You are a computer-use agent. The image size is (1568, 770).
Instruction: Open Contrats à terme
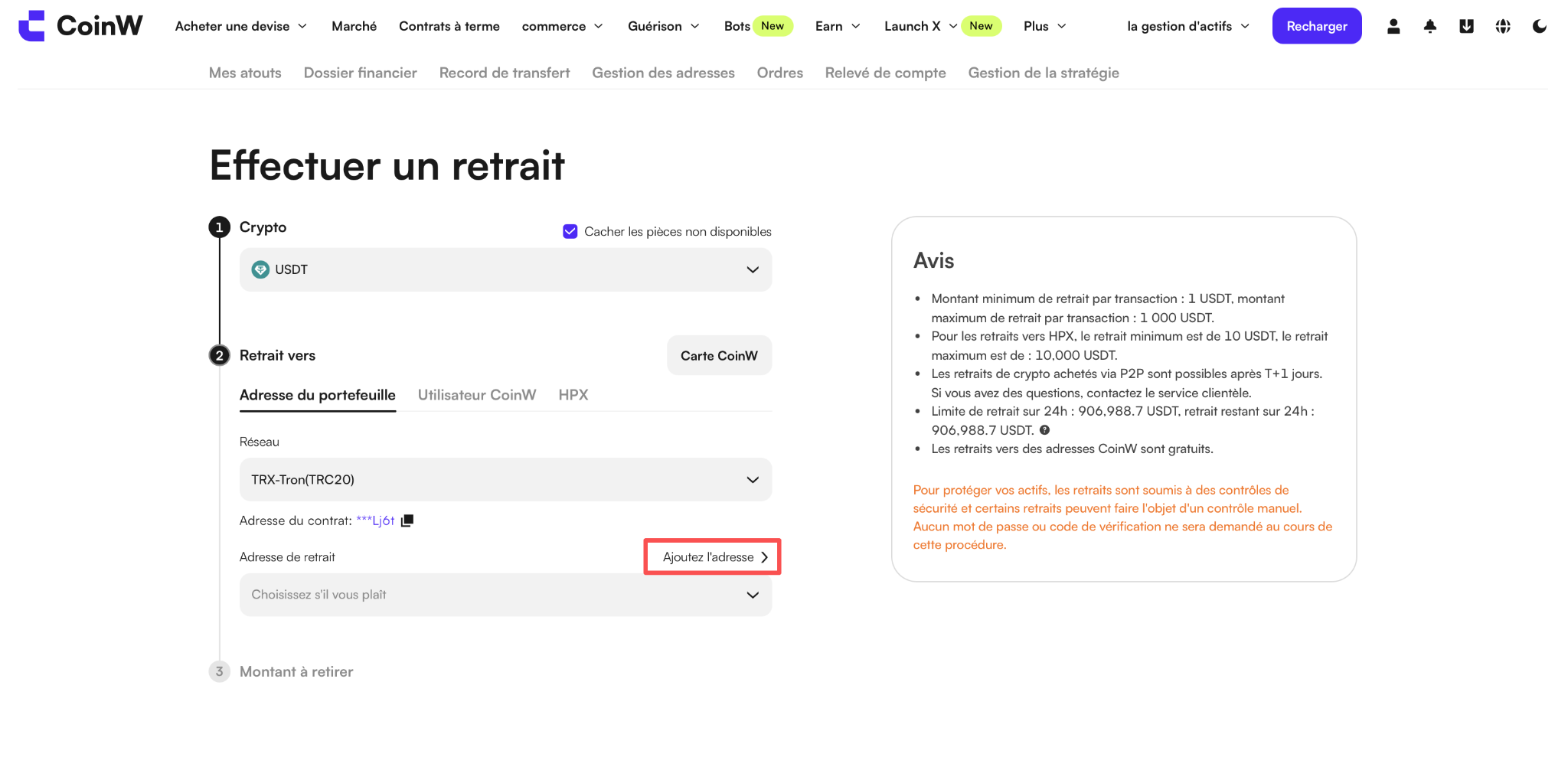pos(449,26)
